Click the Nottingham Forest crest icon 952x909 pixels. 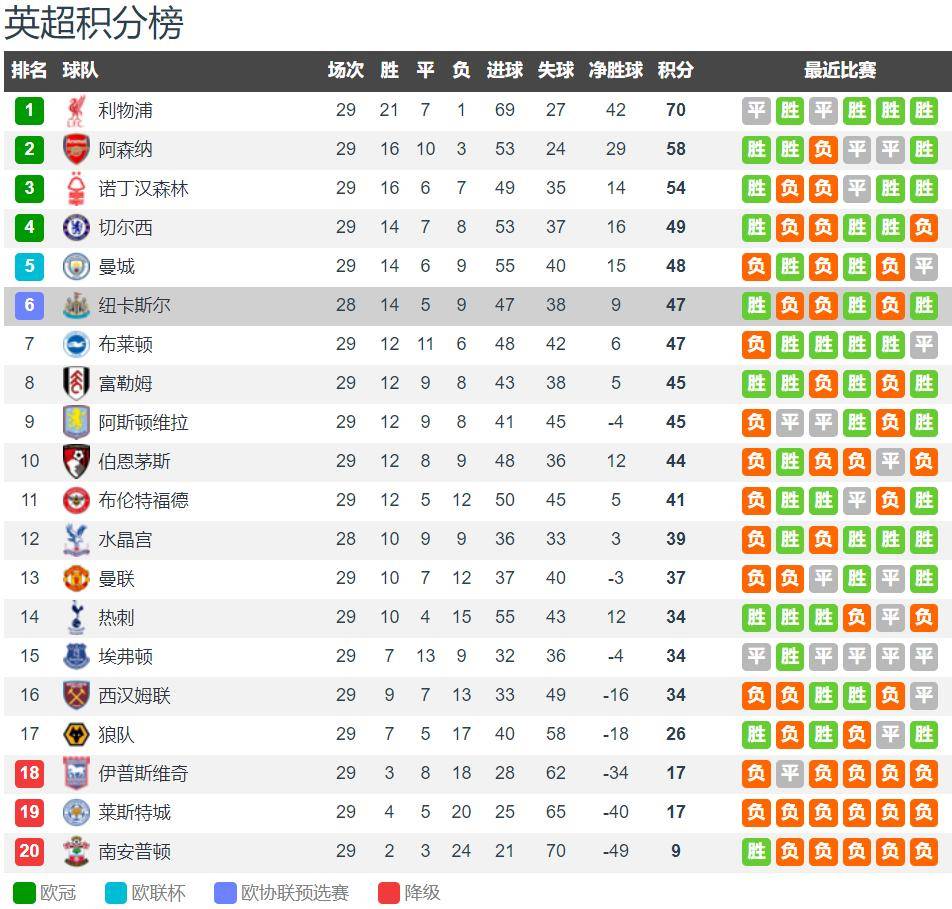click(x=76, y=188)
